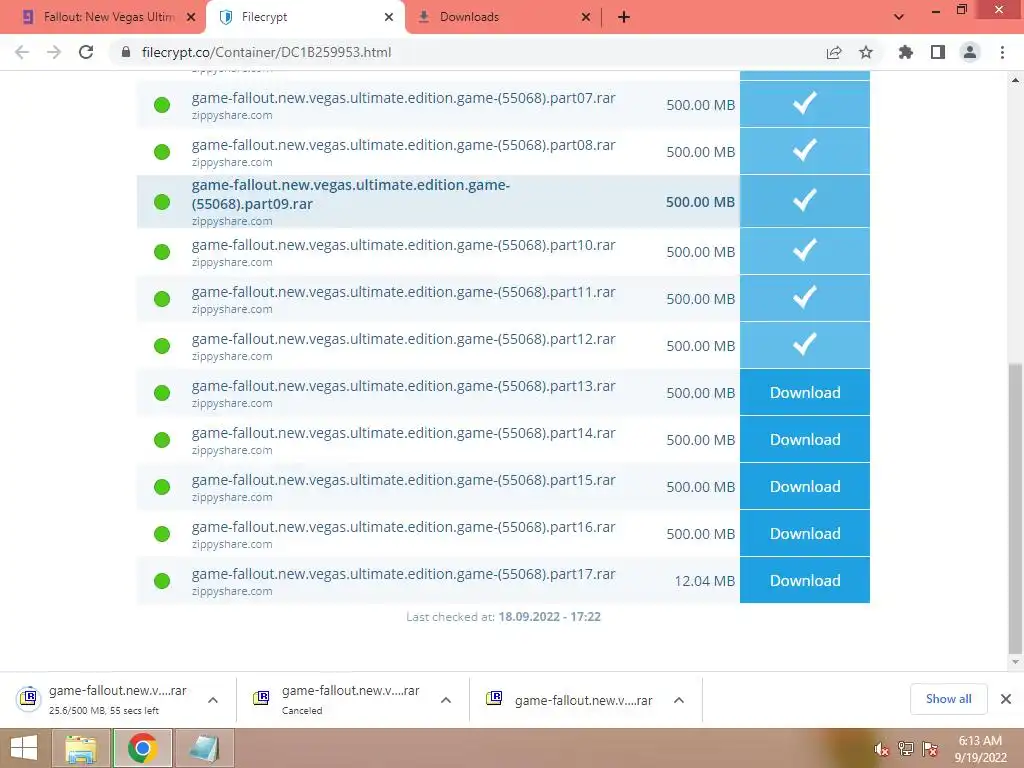The width and height of the screenshot is (1024, 768).
Task: Click the network tray icon
Action: tap(906, 749)
